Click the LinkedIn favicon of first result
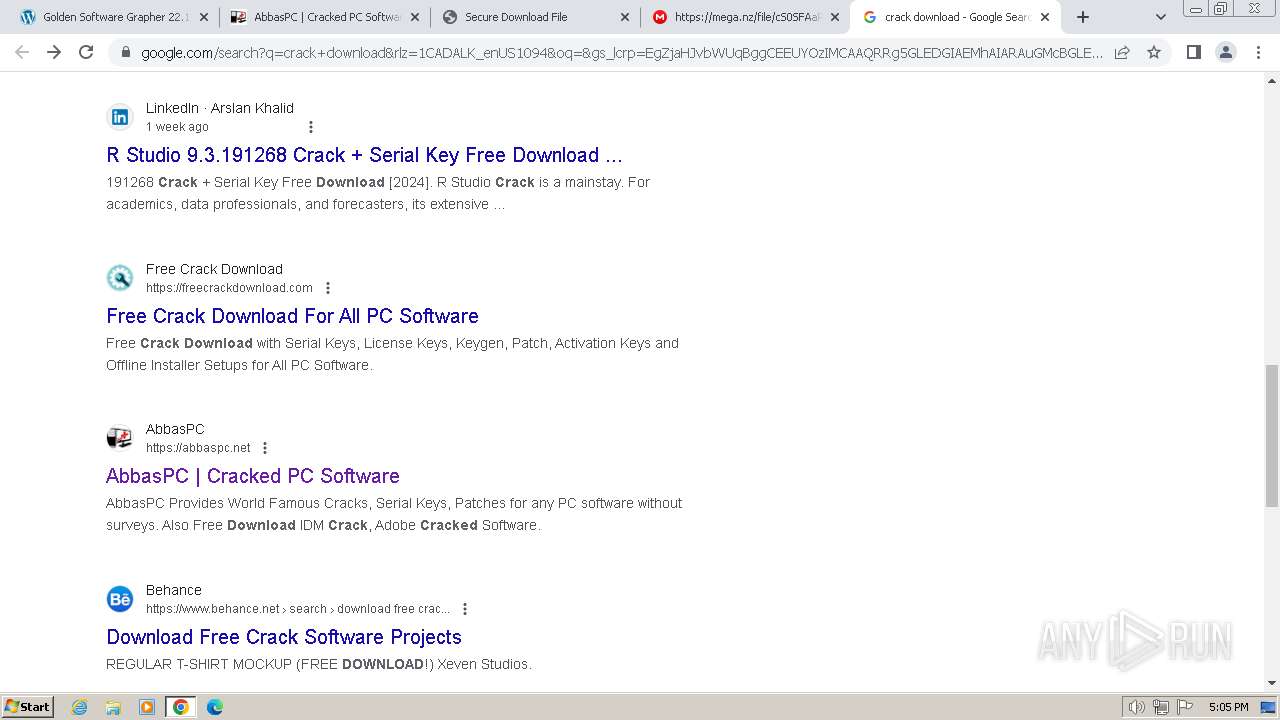The width and height of the screenshot is (1280, 720). pos(120,117)
